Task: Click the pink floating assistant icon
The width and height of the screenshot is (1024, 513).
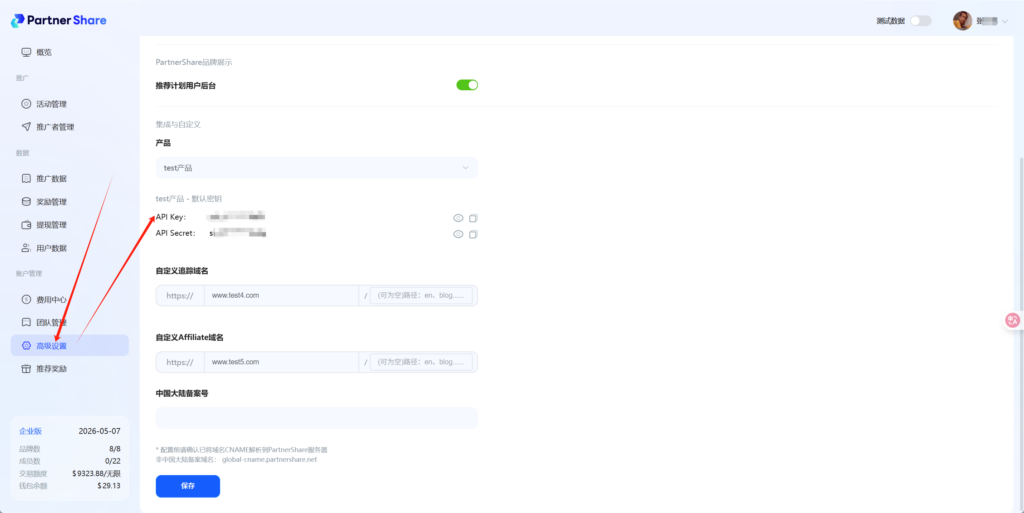Action: point(1013,320)
